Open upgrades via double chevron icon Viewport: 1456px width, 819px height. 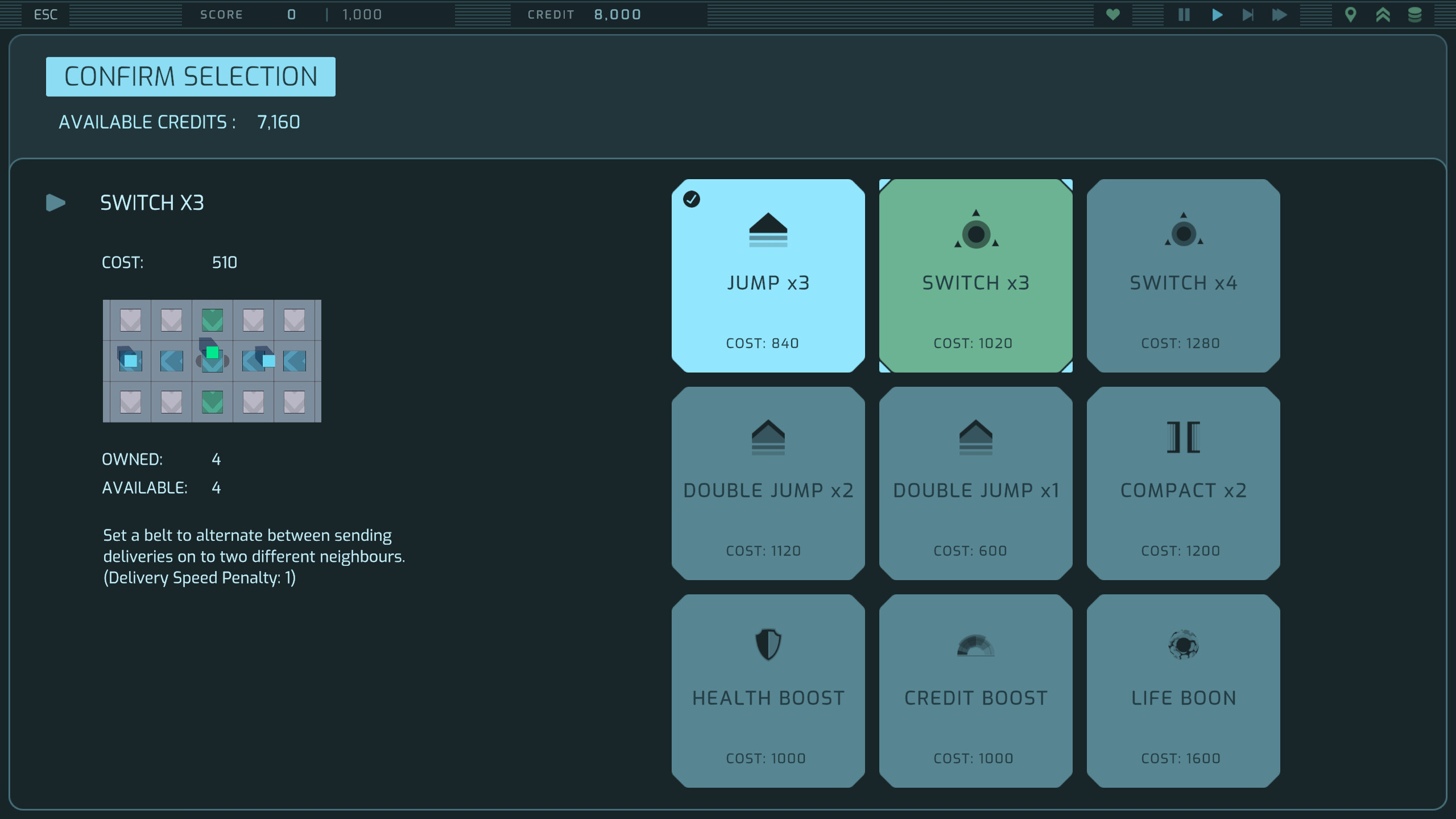click(x=1383, y=15)
